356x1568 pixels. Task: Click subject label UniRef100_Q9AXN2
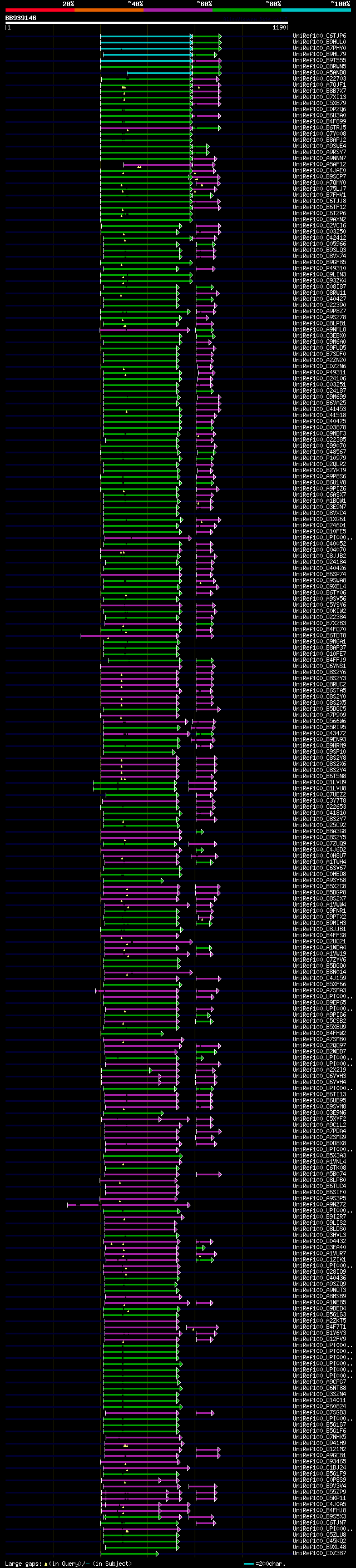coord(319,220)
